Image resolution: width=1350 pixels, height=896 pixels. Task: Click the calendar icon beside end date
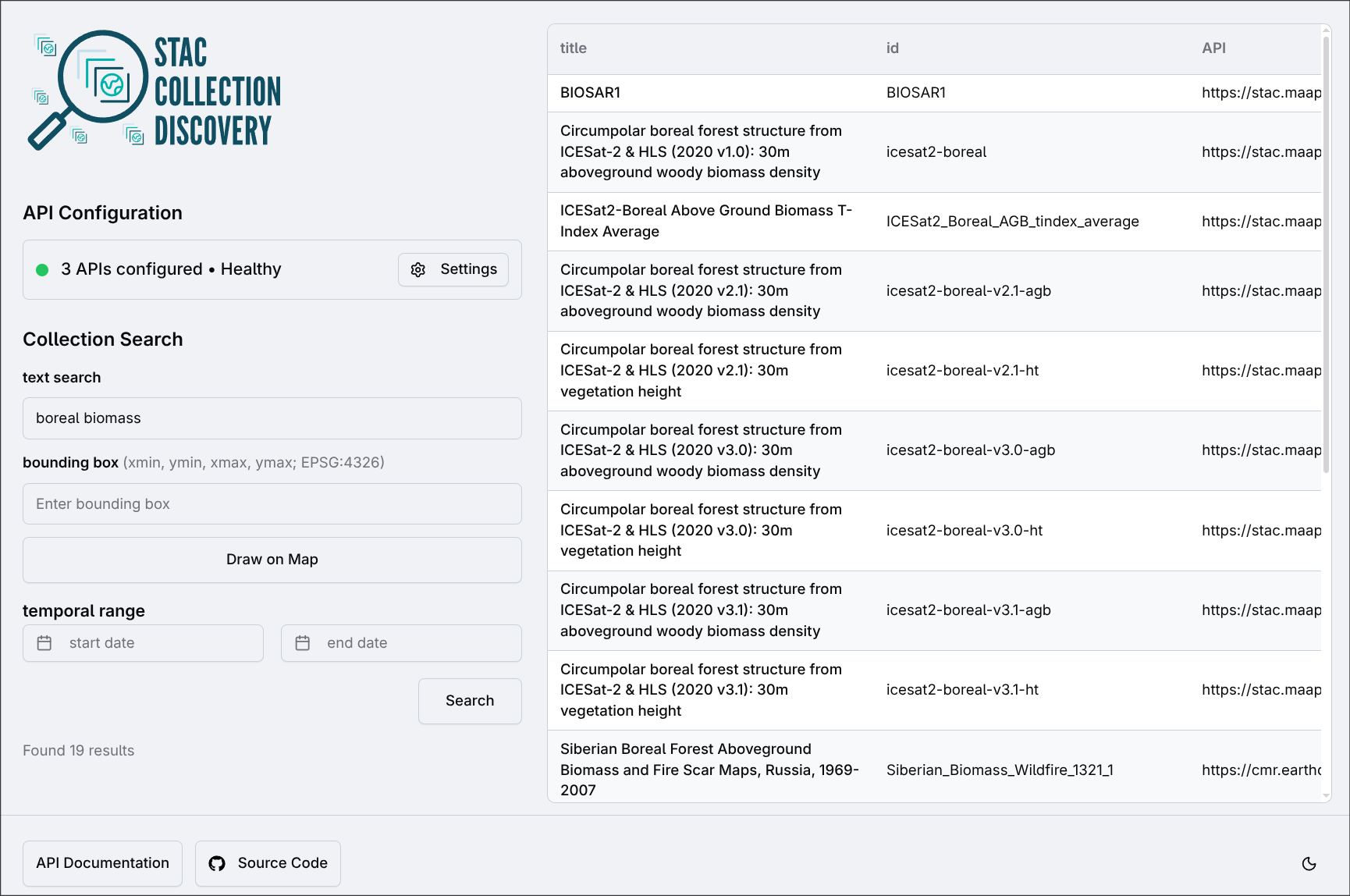[303, 643]
